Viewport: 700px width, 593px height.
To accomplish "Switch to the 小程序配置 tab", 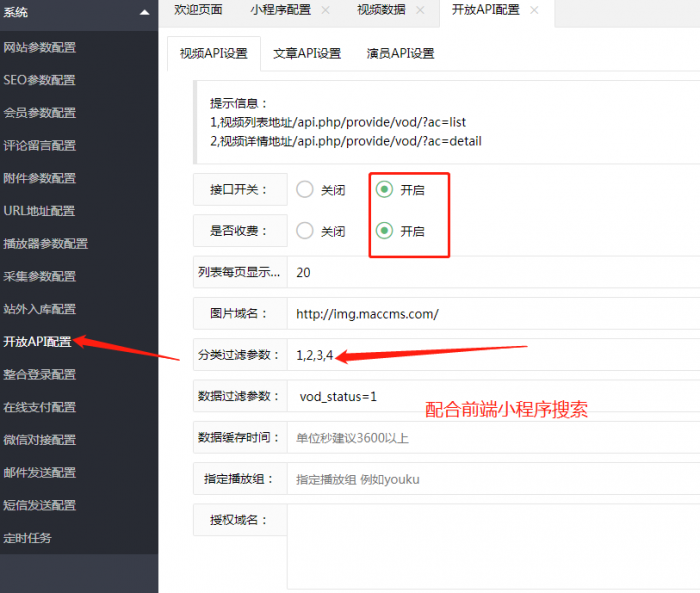I will [280, 10].
